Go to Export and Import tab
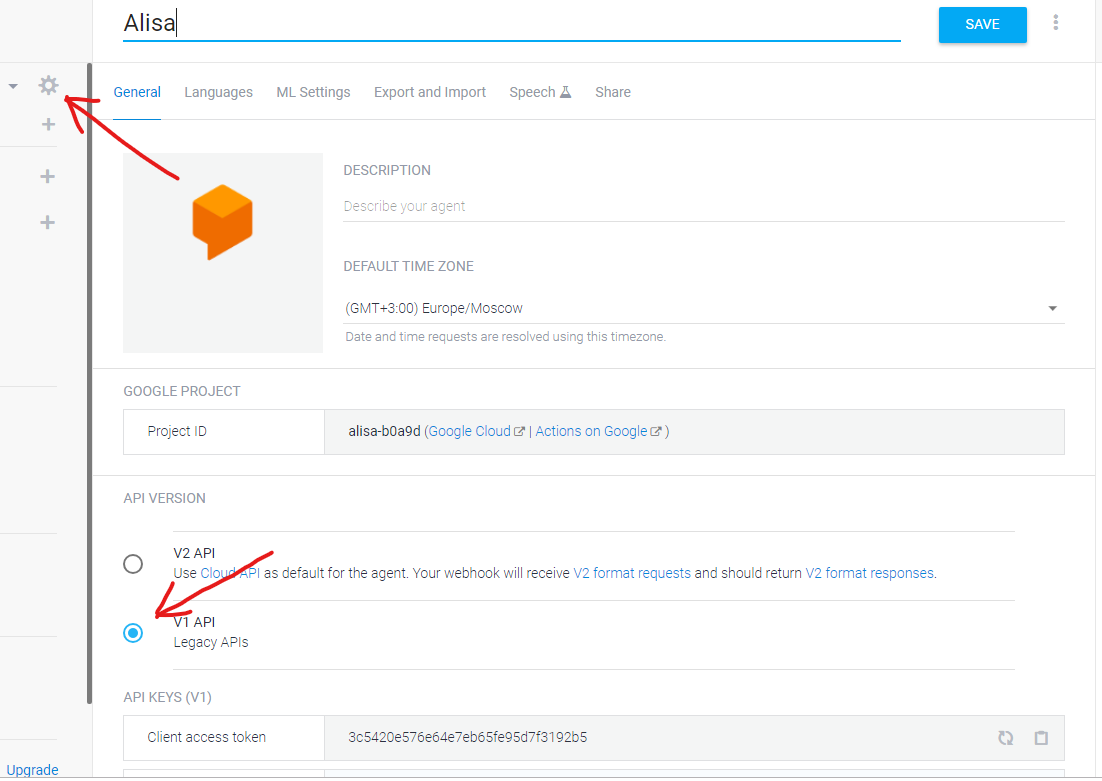This screenshot has height=781, width=1102. [430, 92]
